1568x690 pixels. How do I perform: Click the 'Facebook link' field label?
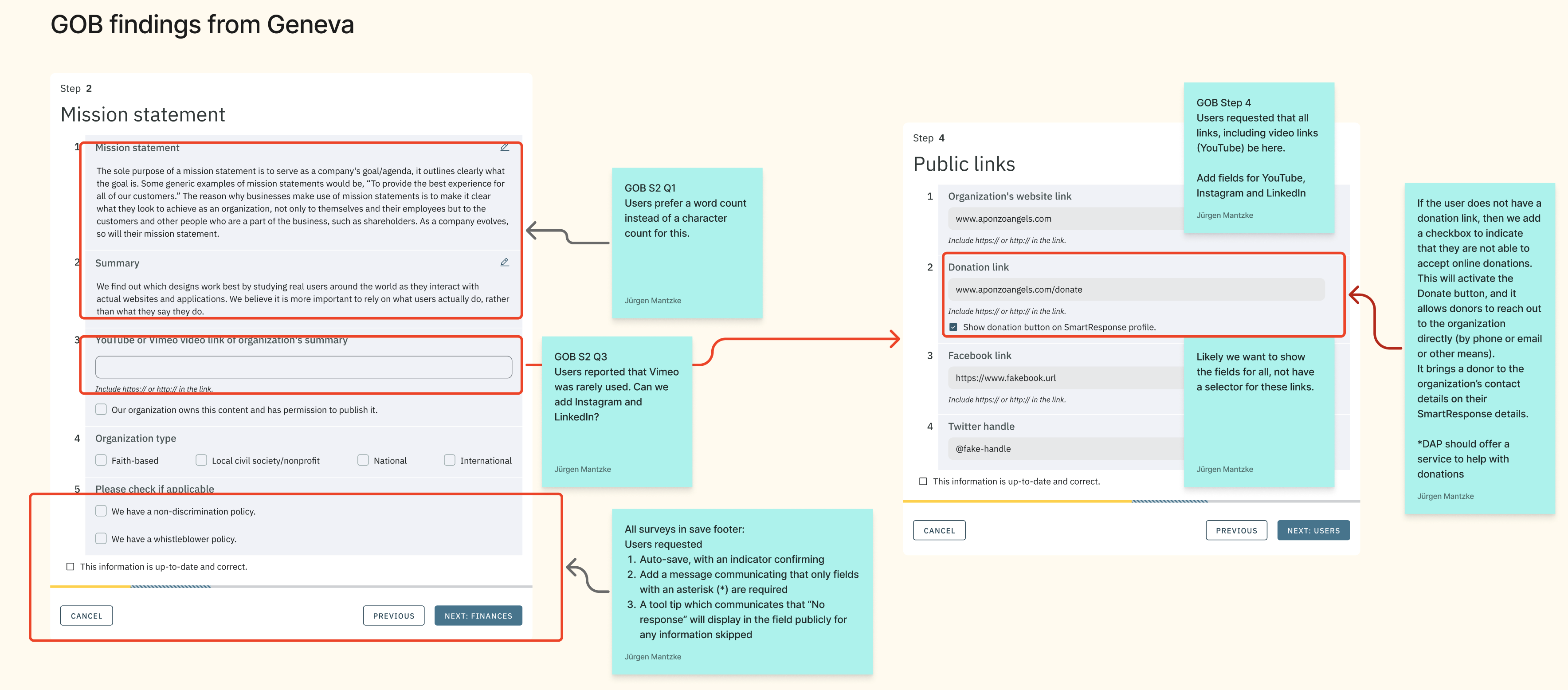coord(980,355)
